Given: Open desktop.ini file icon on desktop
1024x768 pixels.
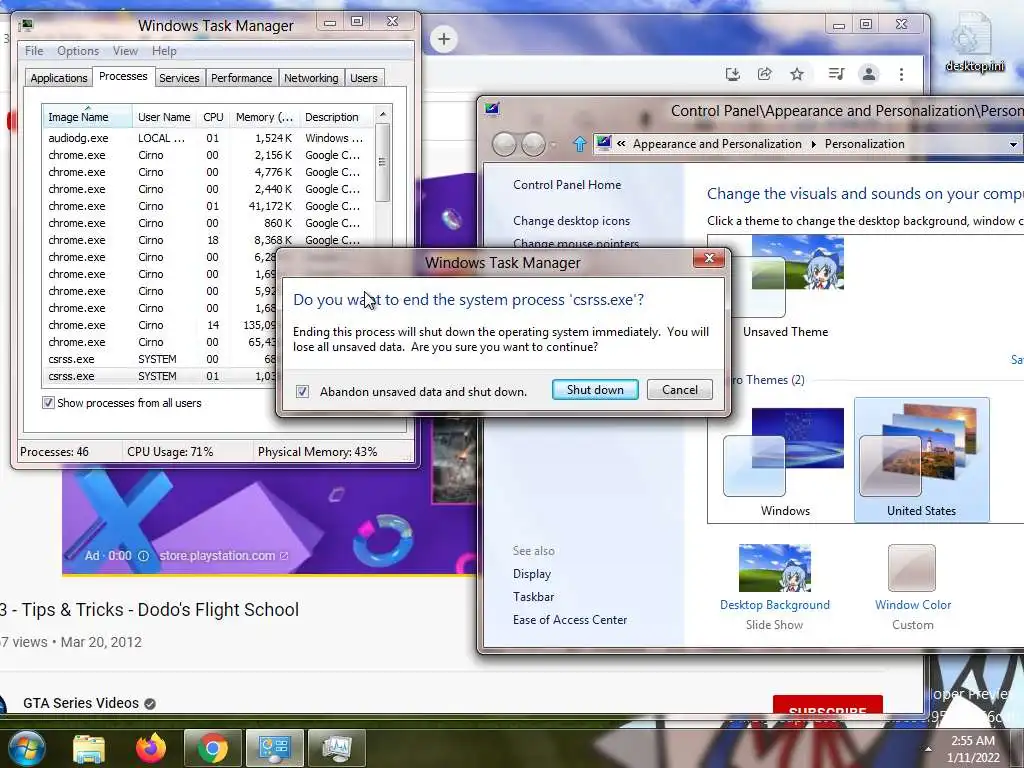Looking at the screenshot, I should click(x=974, y=42).
